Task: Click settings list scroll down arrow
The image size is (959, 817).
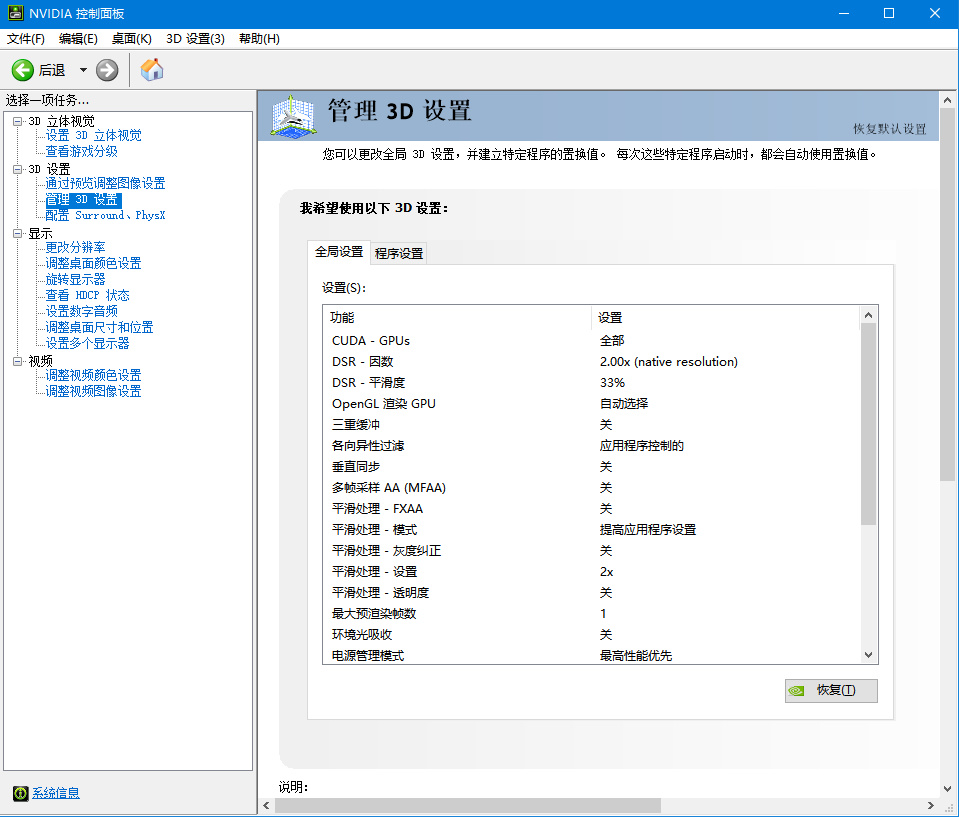Action: click(868, 653)
